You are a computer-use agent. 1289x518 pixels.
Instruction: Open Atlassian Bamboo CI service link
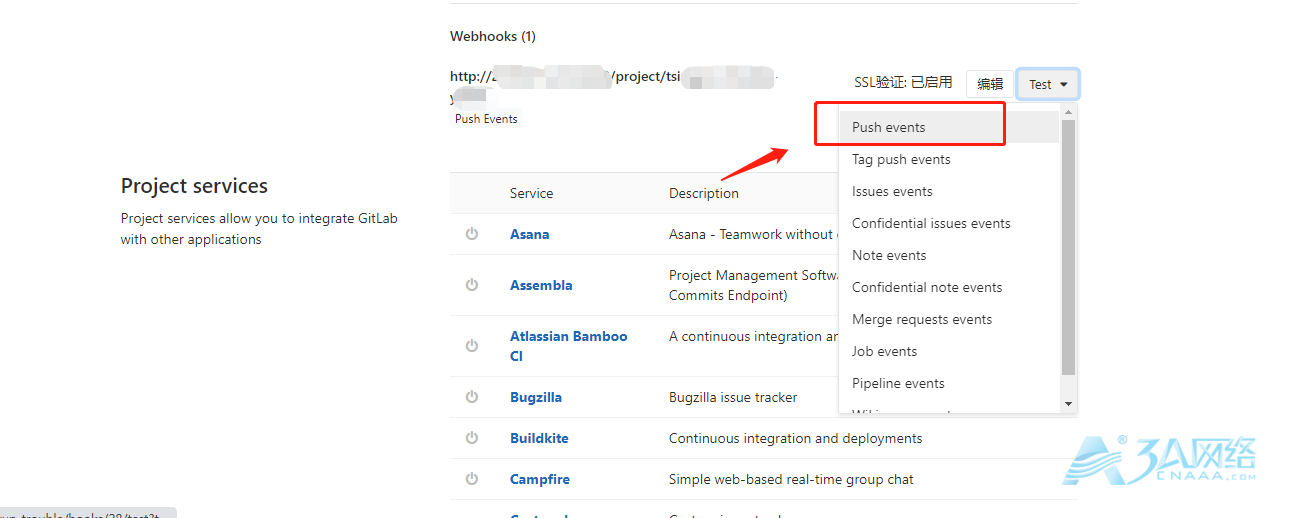[x=569, y=346]
